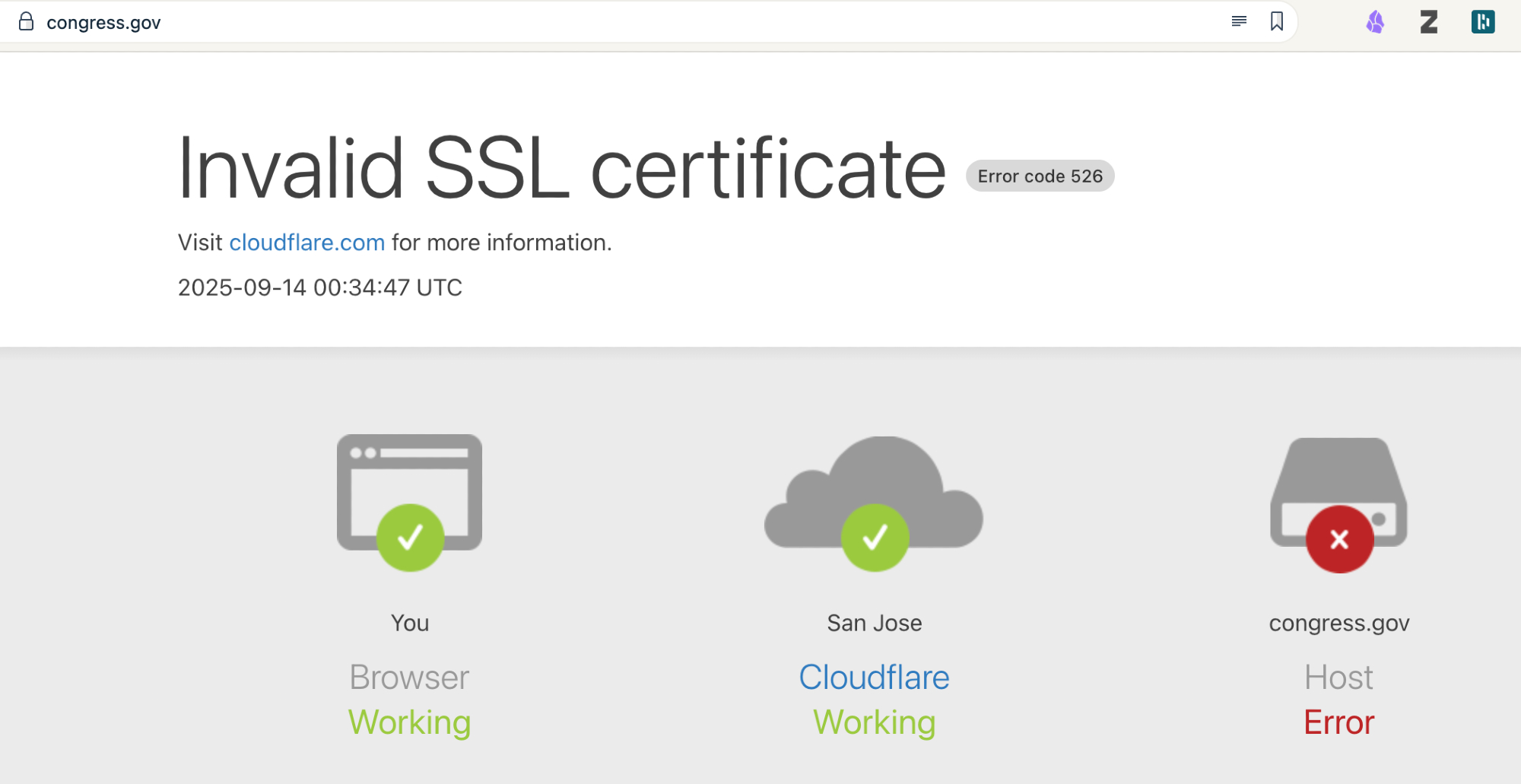The width and height of the screenshot is (1521, 784).
Task: Bookmark this page with bookmark icon
Action: click(1277, 21)
